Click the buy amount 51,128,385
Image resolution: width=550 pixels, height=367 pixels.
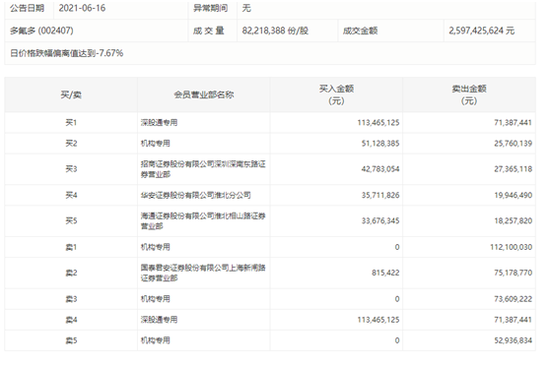(x=380, y=143)
